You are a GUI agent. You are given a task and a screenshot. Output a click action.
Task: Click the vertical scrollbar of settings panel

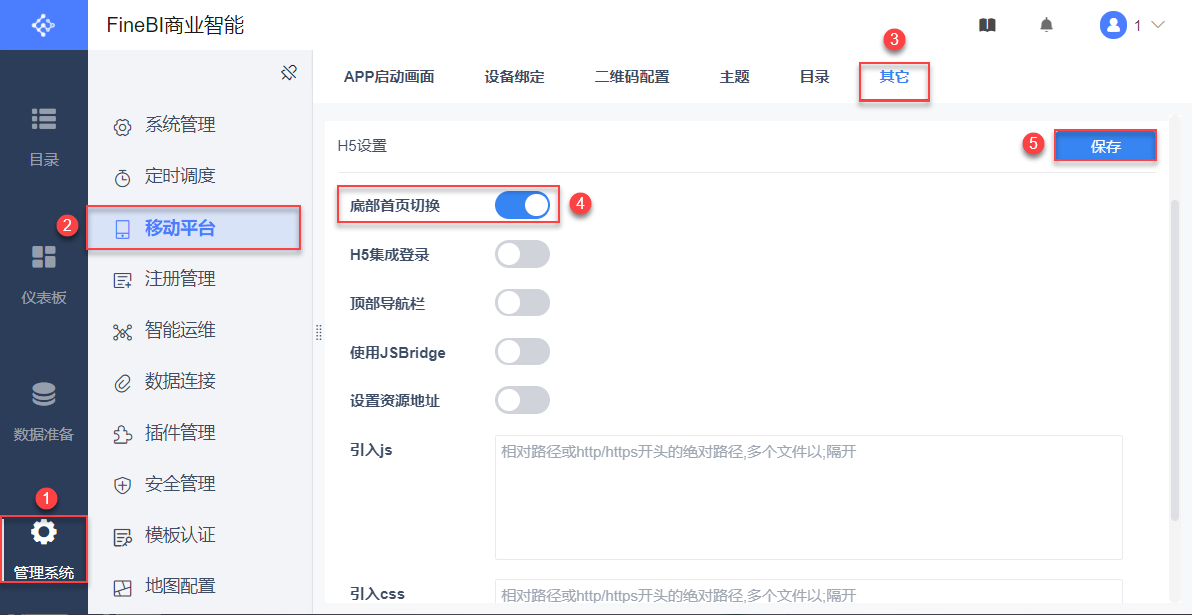1175,360
